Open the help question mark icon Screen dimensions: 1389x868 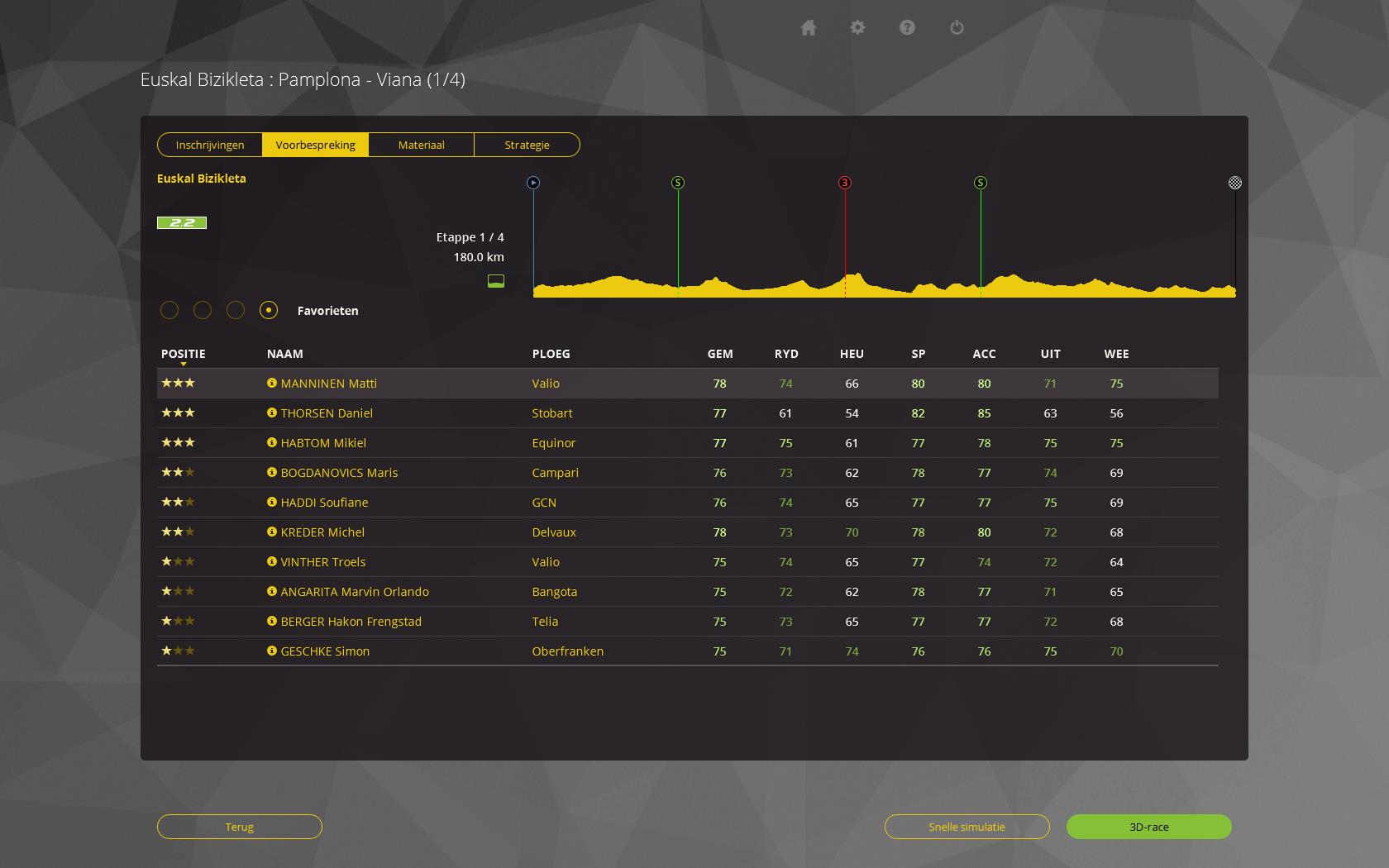907,28
